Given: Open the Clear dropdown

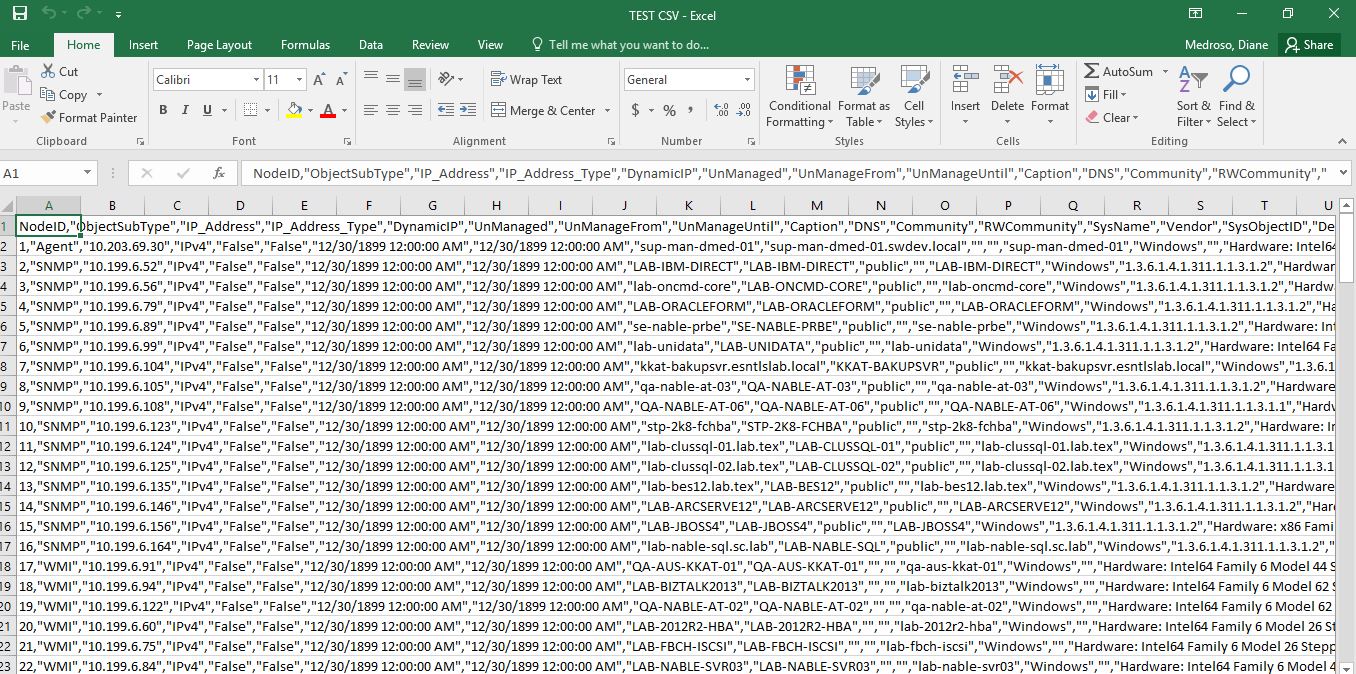Looking at the screenshot, I should [1112, 117].
